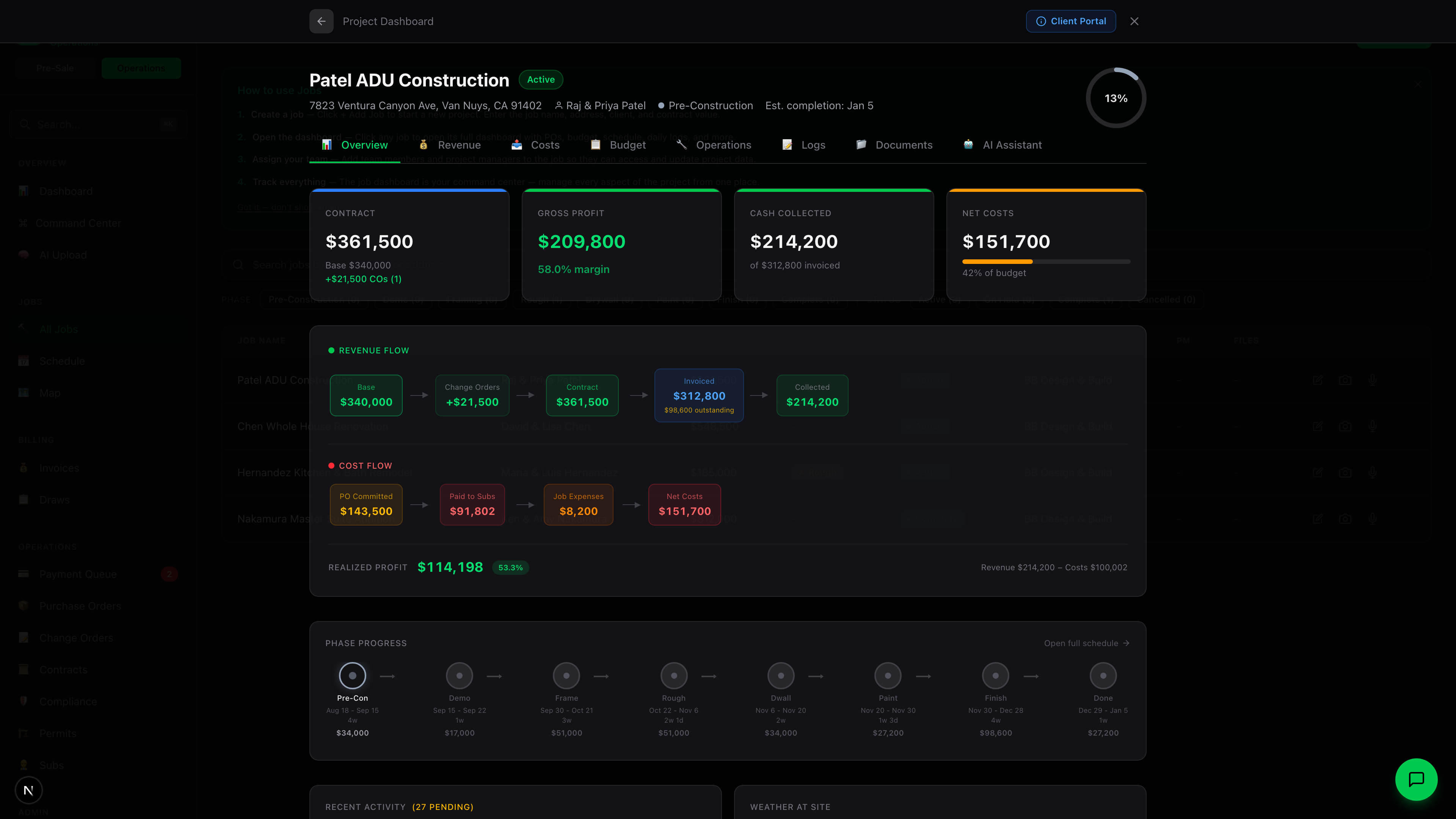Click the Client Portal button

[x=1070, y=21]
